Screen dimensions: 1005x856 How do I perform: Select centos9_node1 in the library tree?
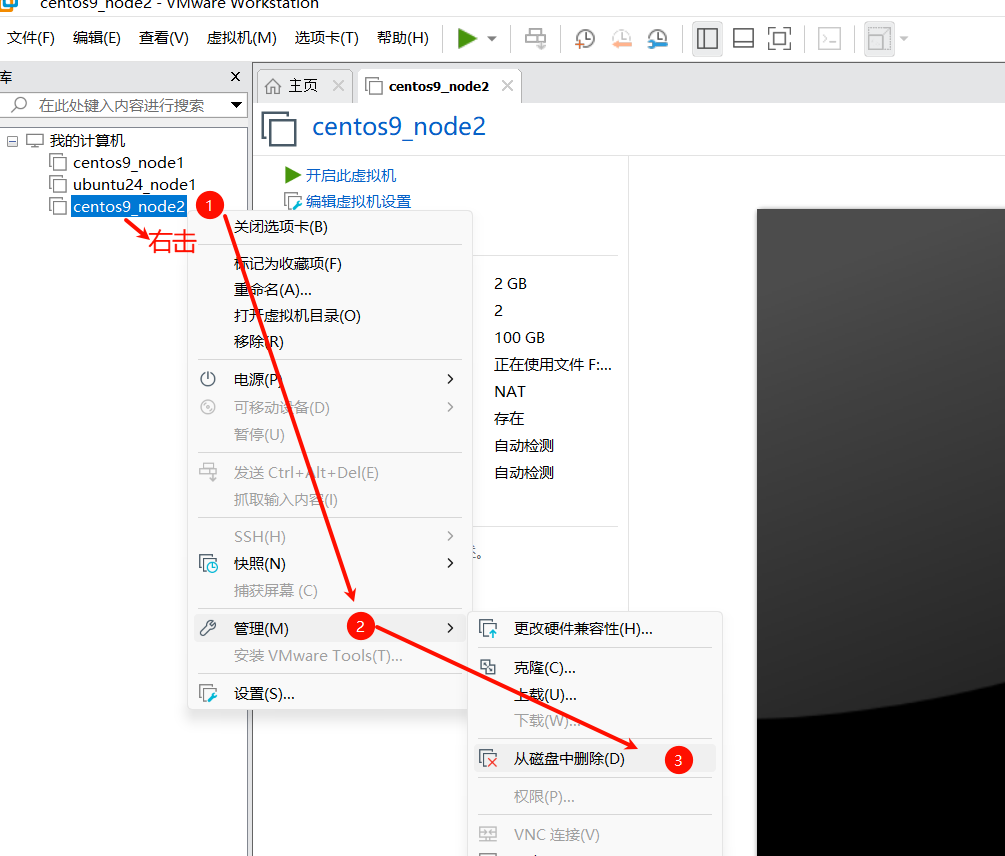tap(128, 163)
